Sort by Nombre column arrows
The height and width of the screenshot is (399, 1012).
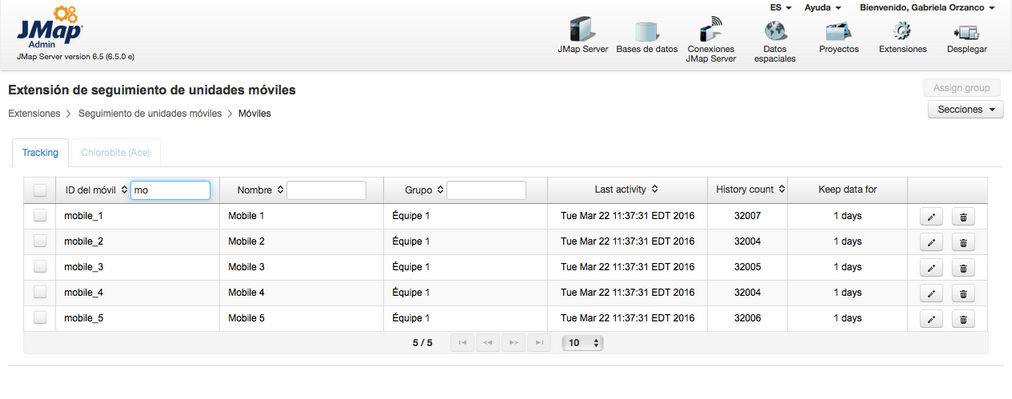pos(280,190)
